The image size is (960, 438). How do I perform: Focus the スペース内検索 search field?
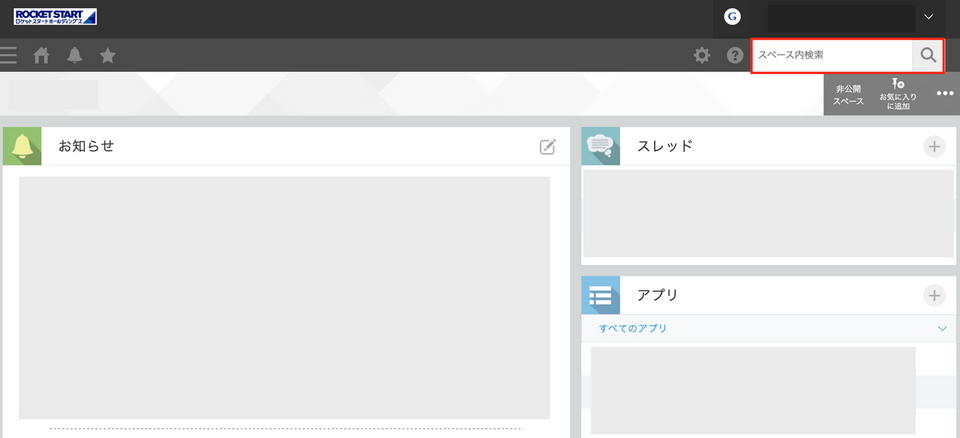831,55
